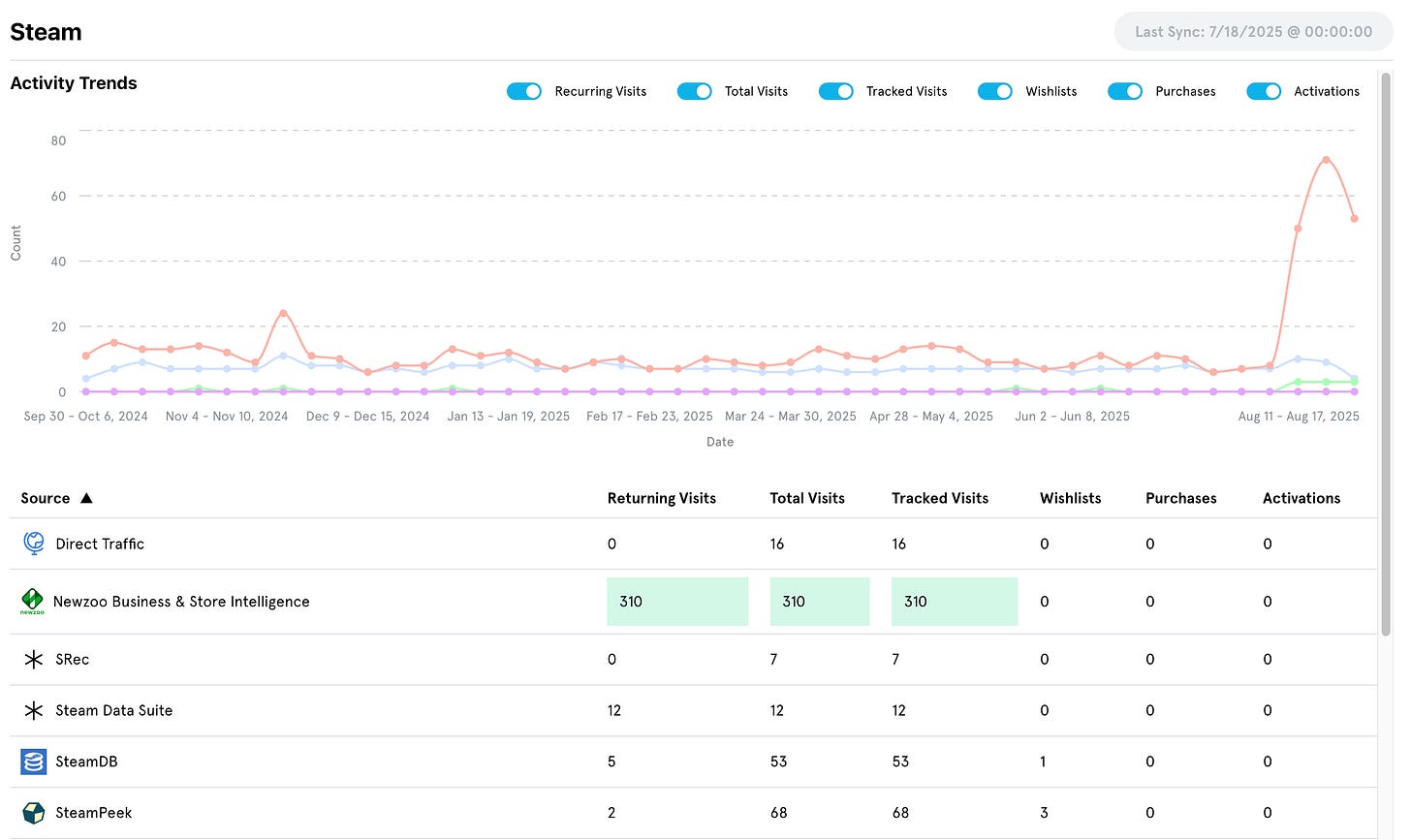Click Newzoo Tracked Visits cell 310
This screenshot has width=1411, height=840.
955,602
